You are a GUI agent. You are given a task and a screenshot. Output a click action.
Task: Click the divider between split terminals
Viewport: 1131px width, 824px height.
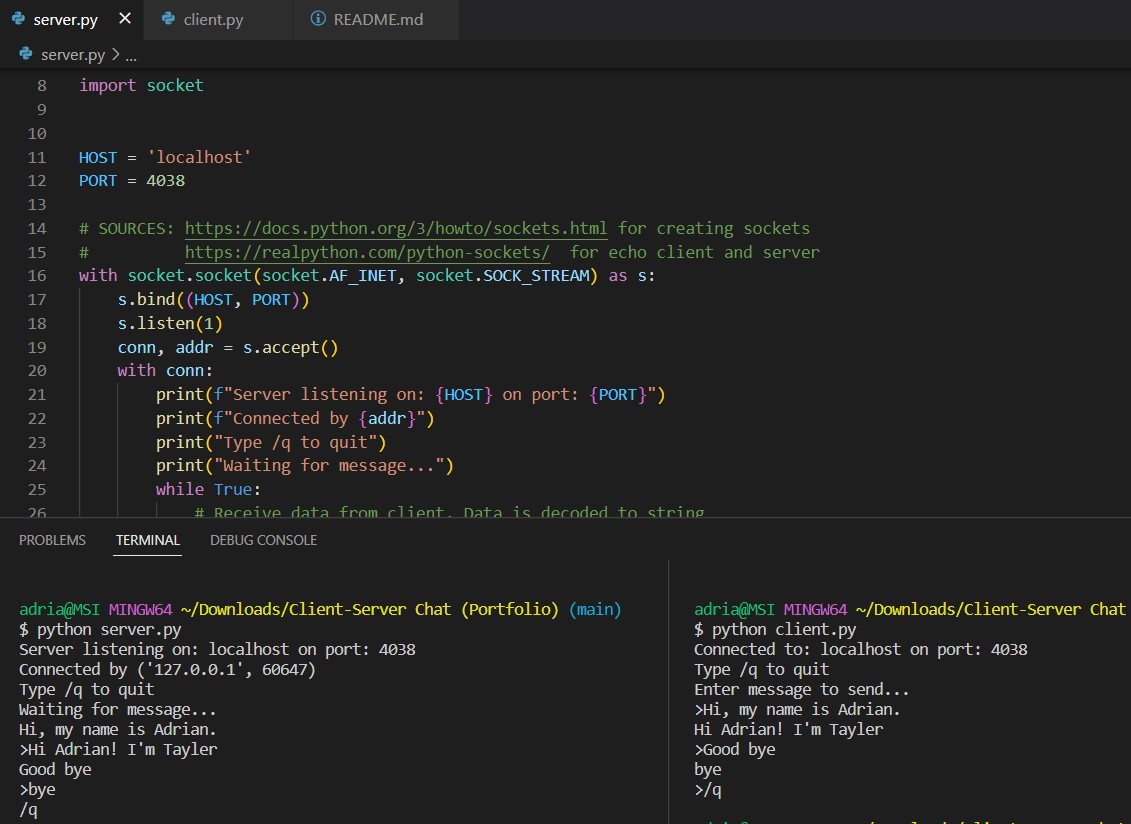(x=668, y=690)
